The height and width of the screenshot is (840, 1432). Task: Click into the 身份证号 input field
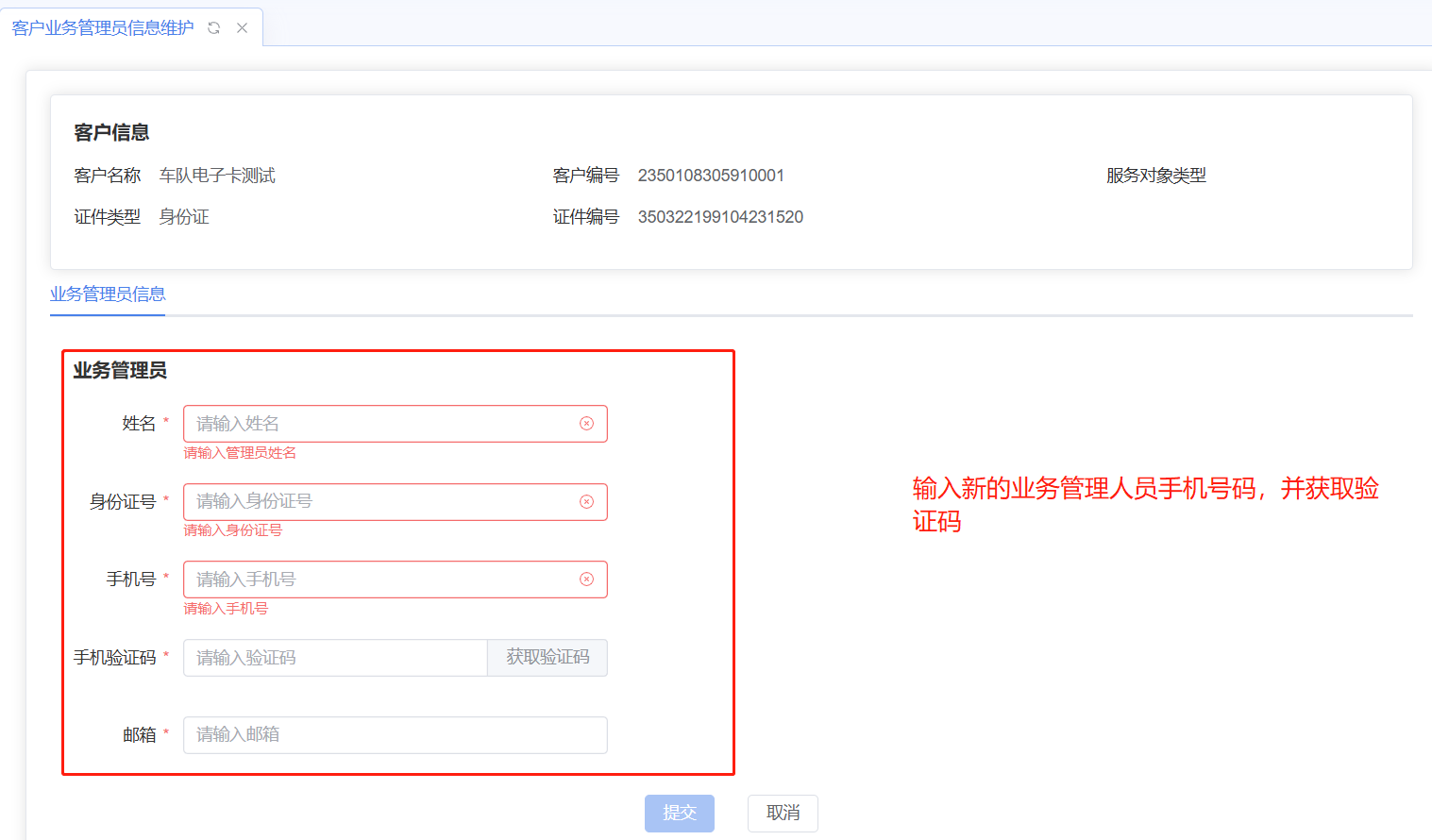click(x=378, y=502)
